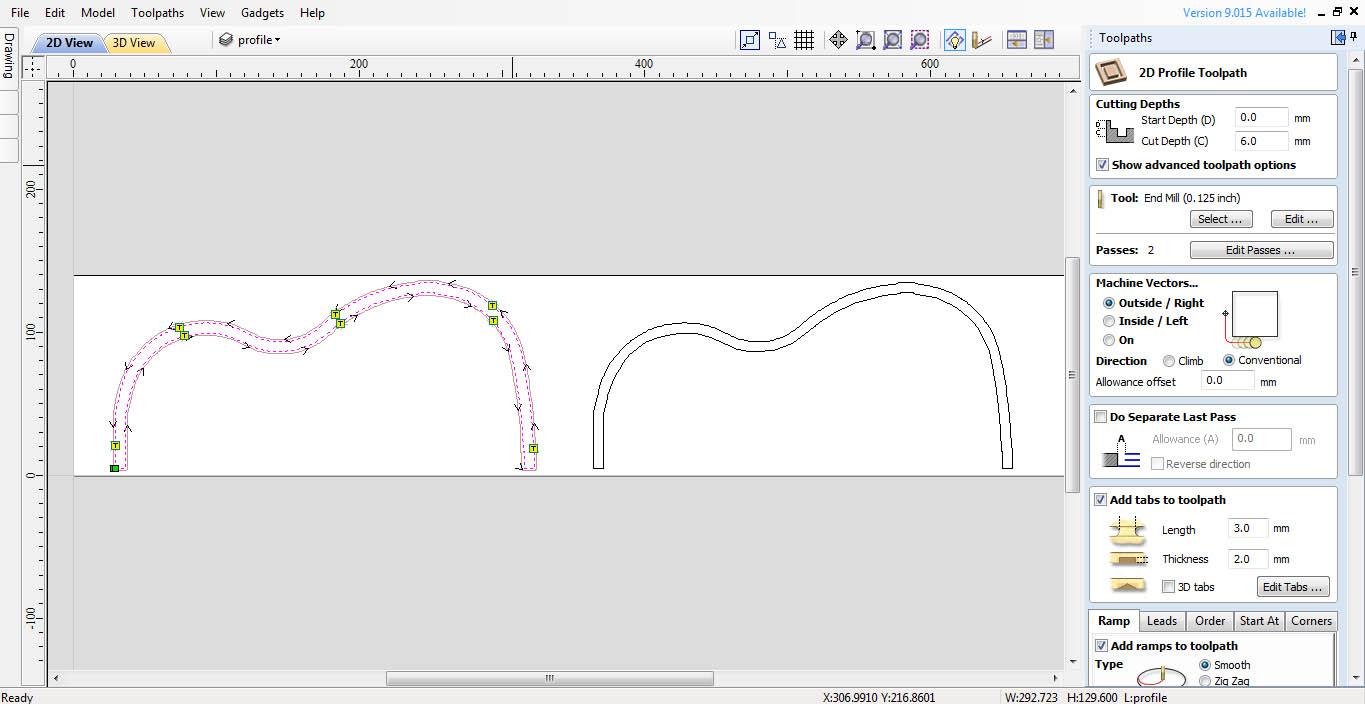Open the Edit menu

(x=55, y=13)
